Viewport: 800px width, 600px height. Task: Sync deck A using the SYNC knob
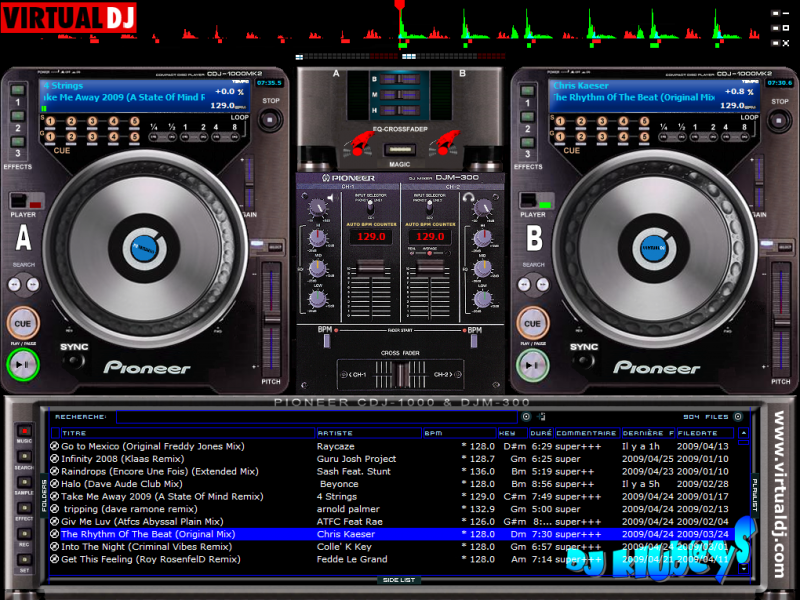[x=74, y=360]
